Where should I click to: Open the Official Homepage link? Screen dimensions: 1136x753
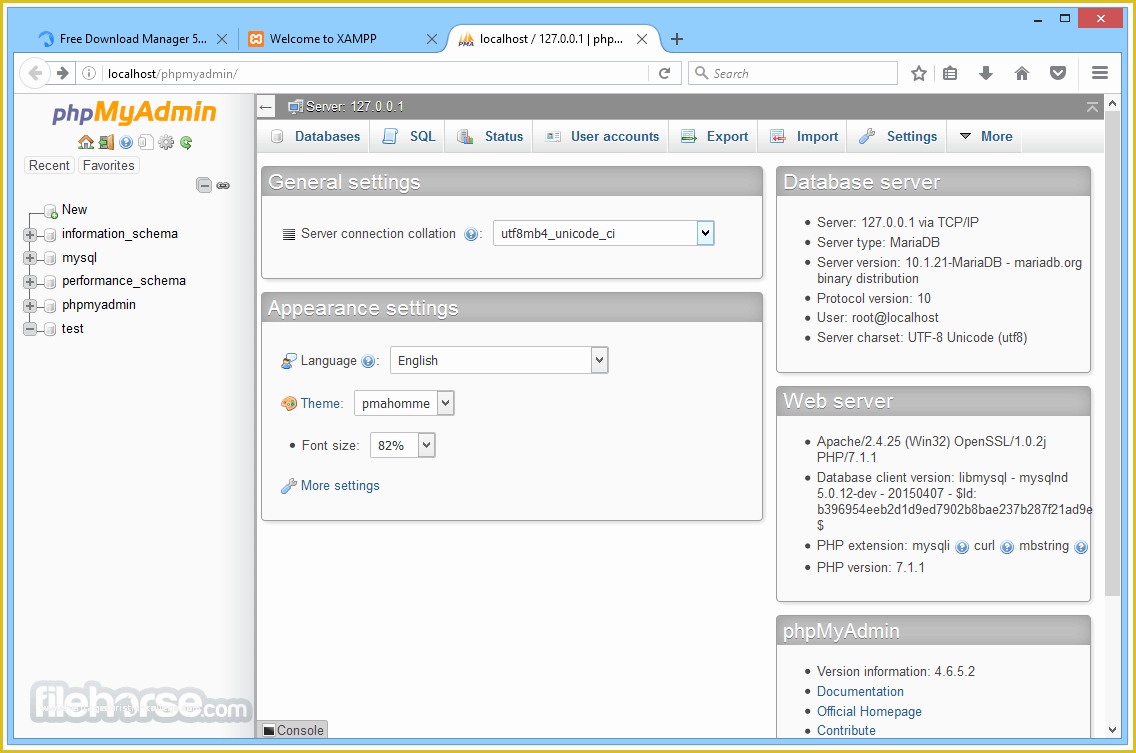(x=869, y=712)
